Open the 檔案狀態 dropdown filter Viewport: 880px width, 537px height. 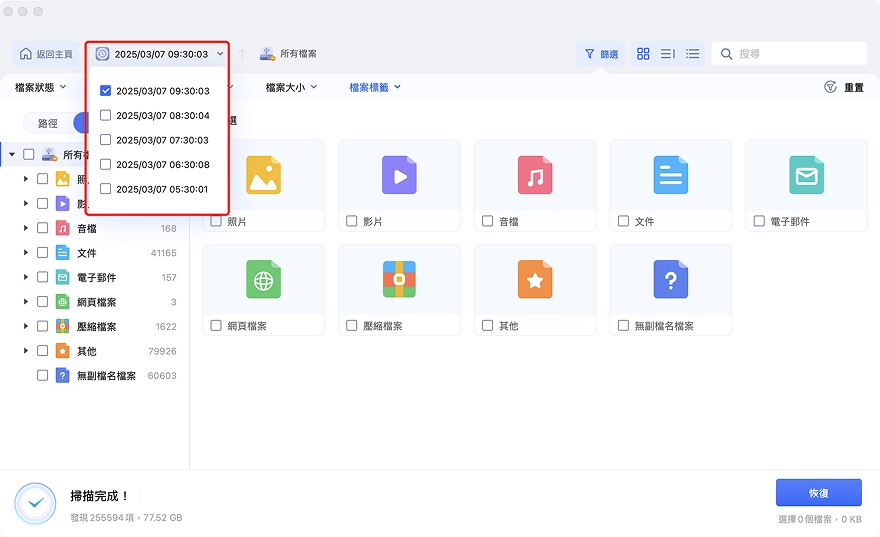coord(40,87)
